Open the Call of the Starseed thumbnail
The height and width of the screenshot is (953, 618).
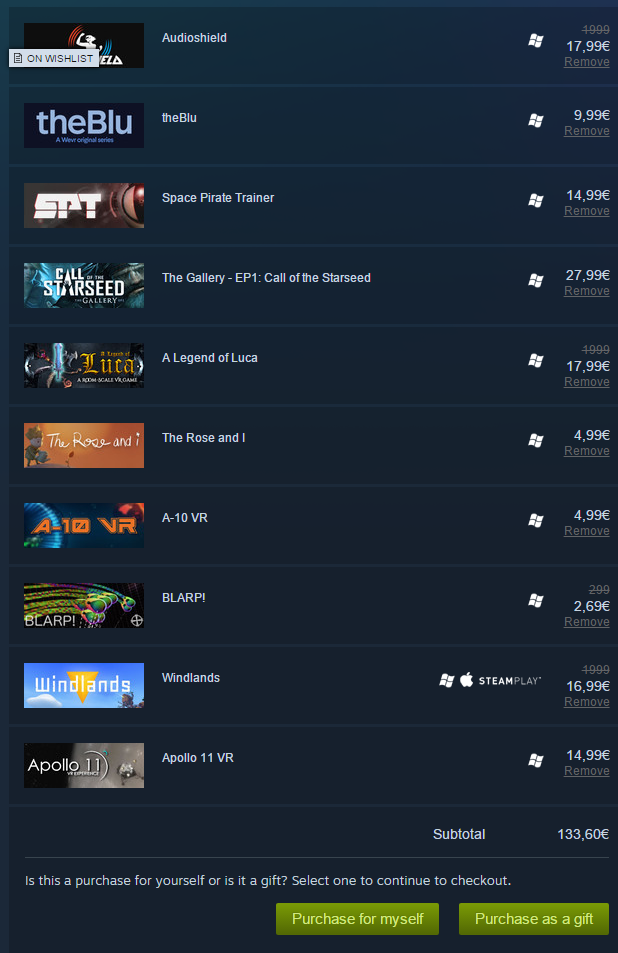[84, 286]
